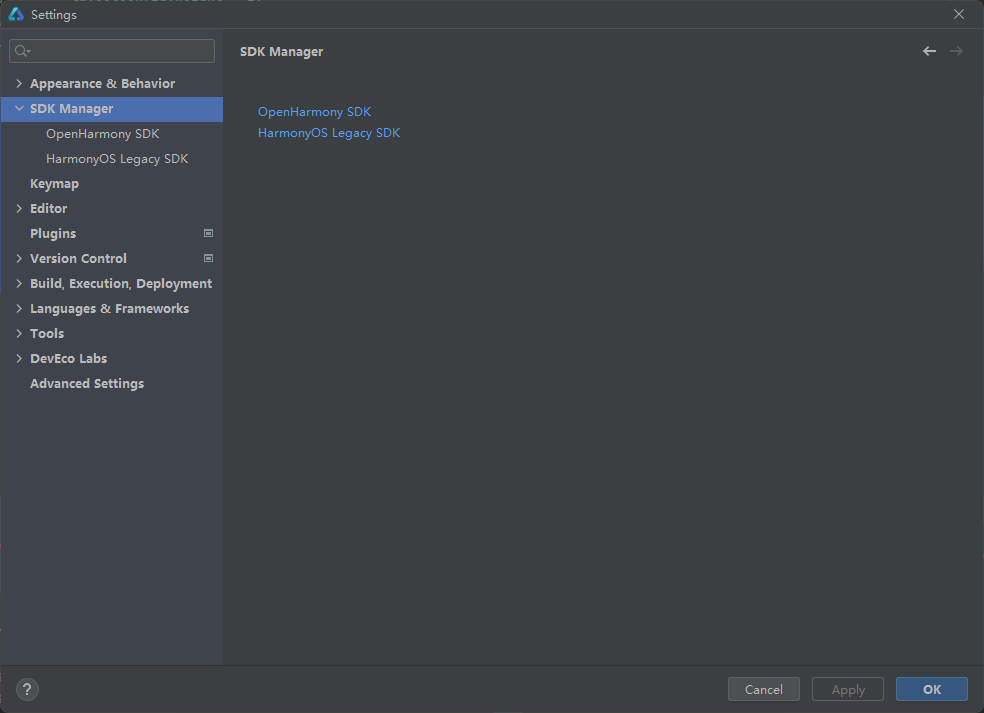Close the Settings dialog window

(959, 14)
